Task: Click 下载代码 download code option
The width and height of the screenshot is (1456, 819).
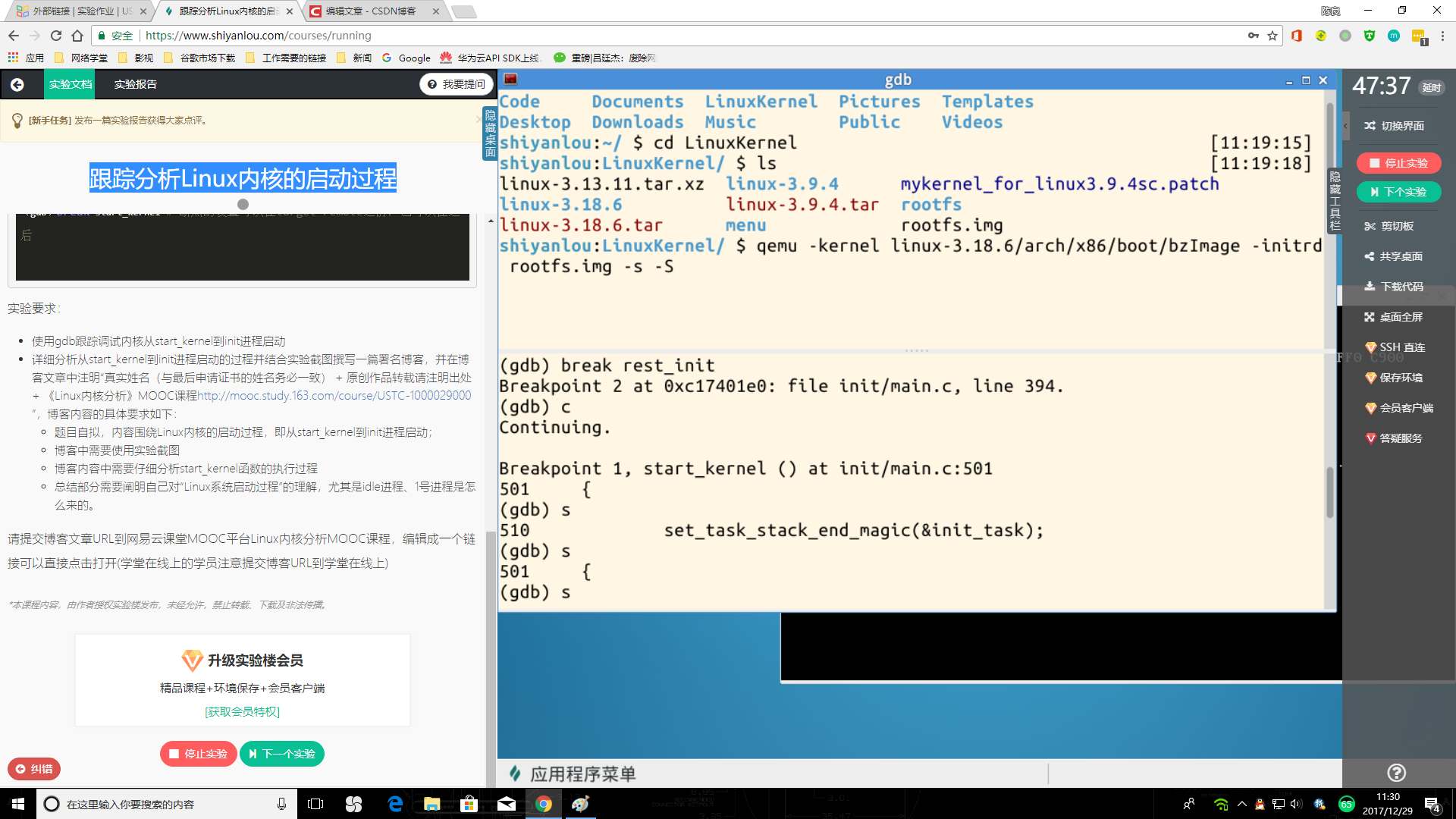Action: 1394,287
